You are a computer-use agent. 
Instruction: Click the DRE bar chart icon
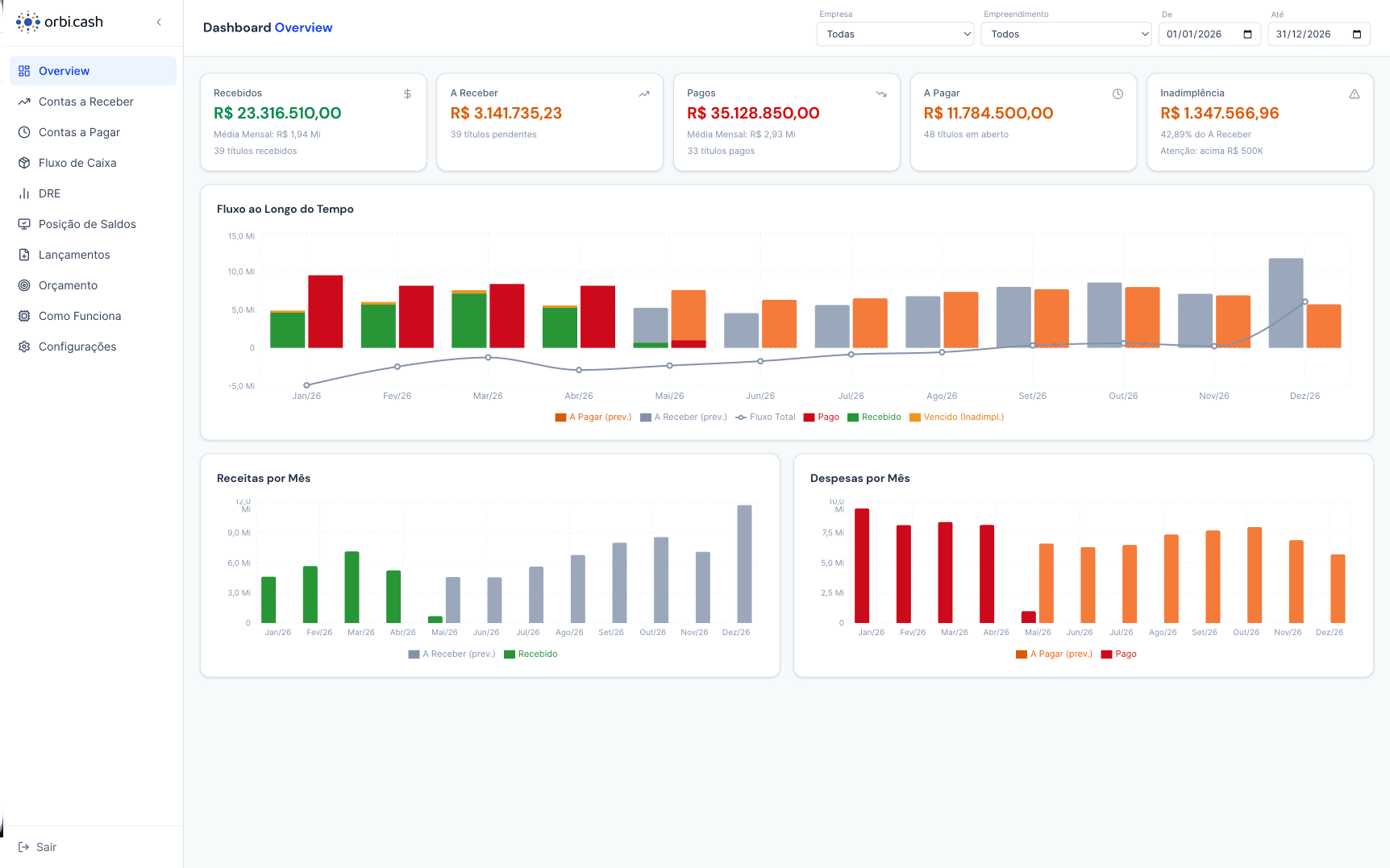24,193
